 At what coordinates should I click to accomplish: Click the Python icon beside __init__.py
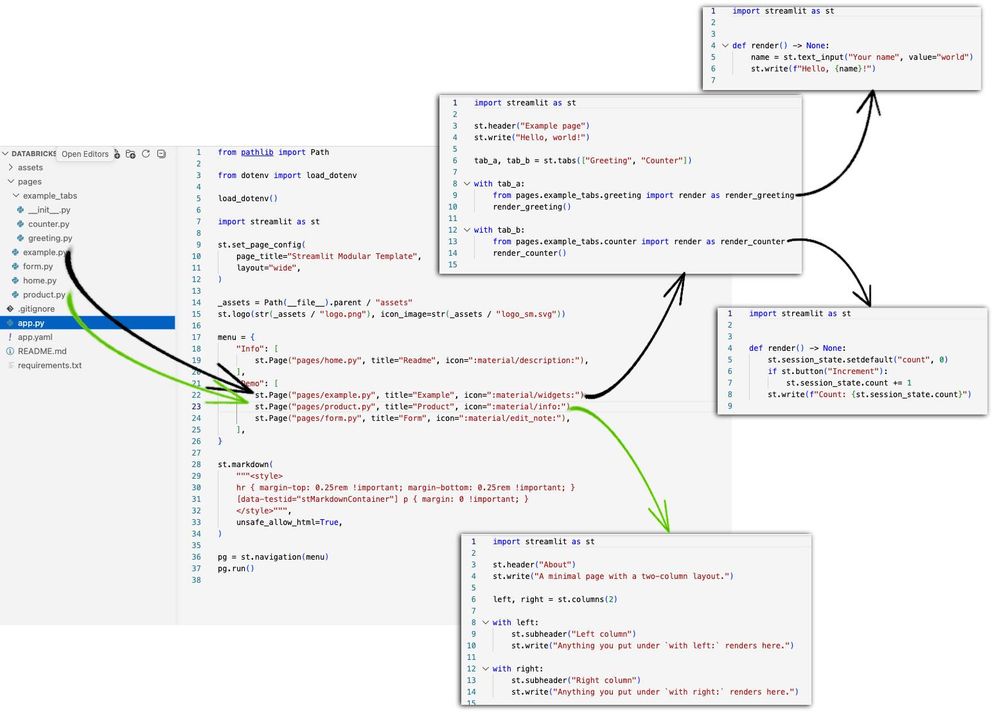pos(20,210)
